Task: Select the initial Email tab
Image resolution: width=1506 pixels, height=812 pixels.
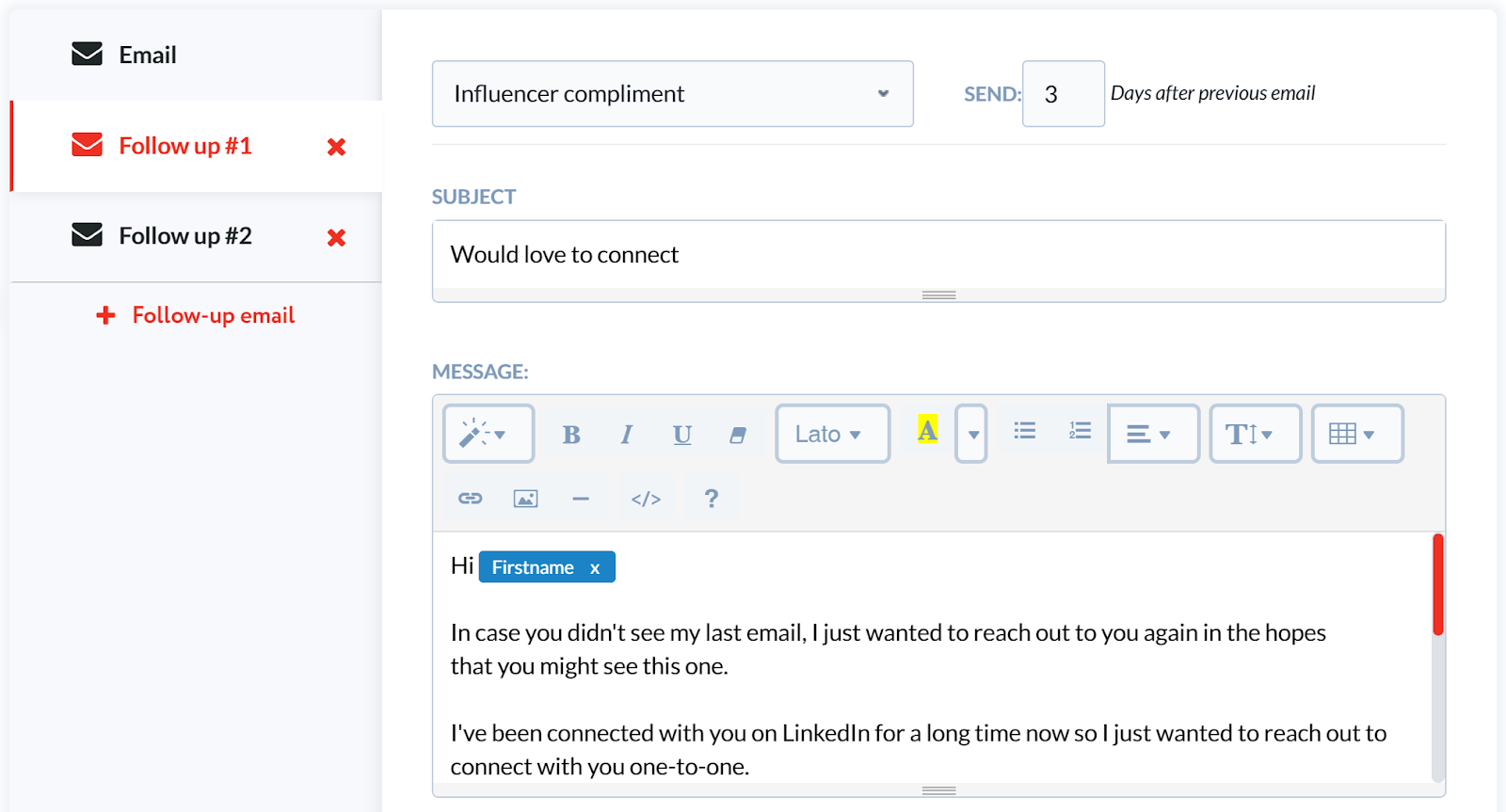Action: coord(148,56)
